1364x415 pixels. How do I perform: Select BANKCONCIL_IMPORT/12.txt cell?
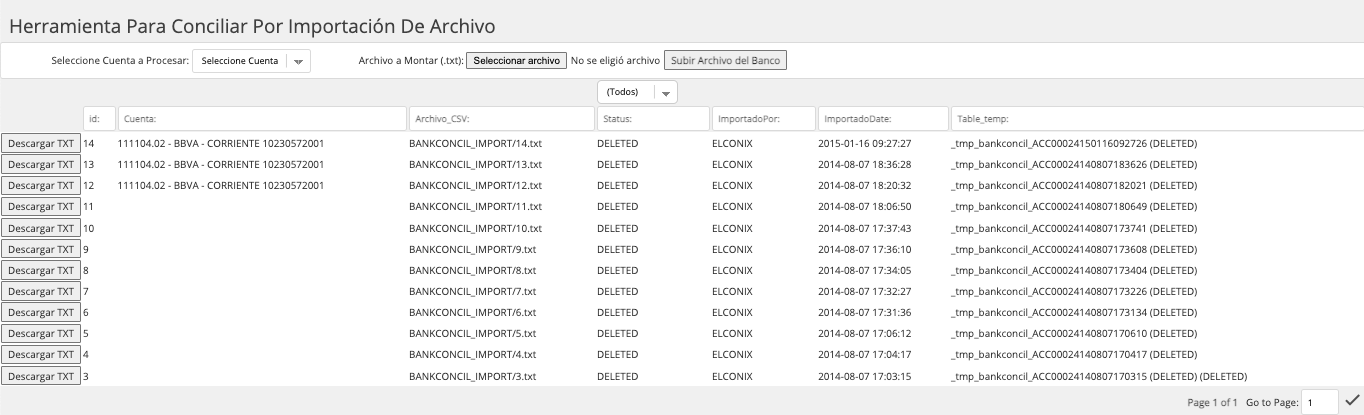475,186
